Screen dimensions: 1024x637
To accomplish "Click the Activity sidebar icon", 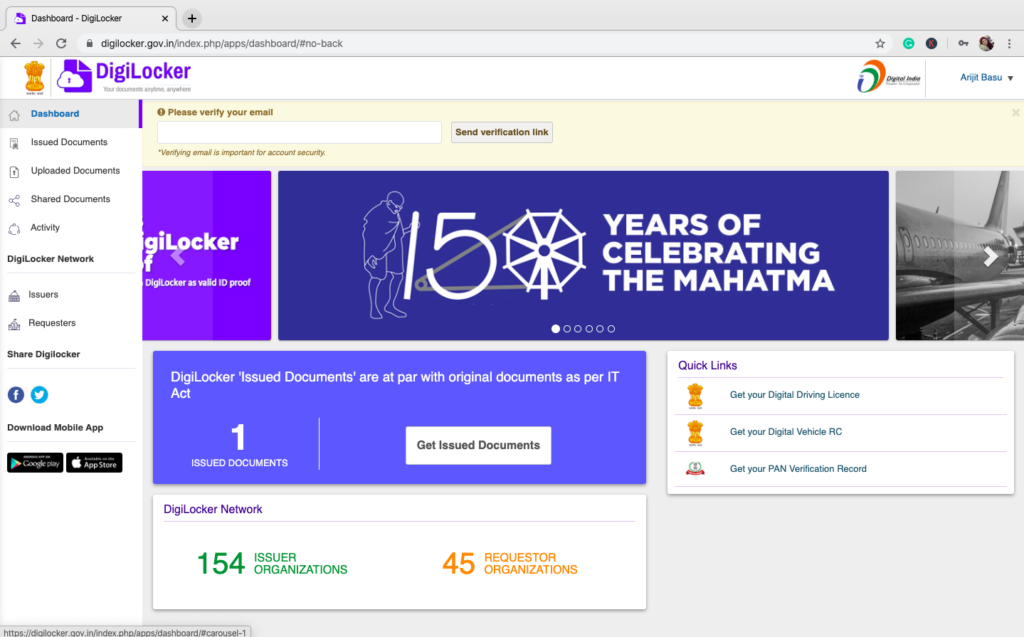I will pyautogui.click(x=14, y=229).
